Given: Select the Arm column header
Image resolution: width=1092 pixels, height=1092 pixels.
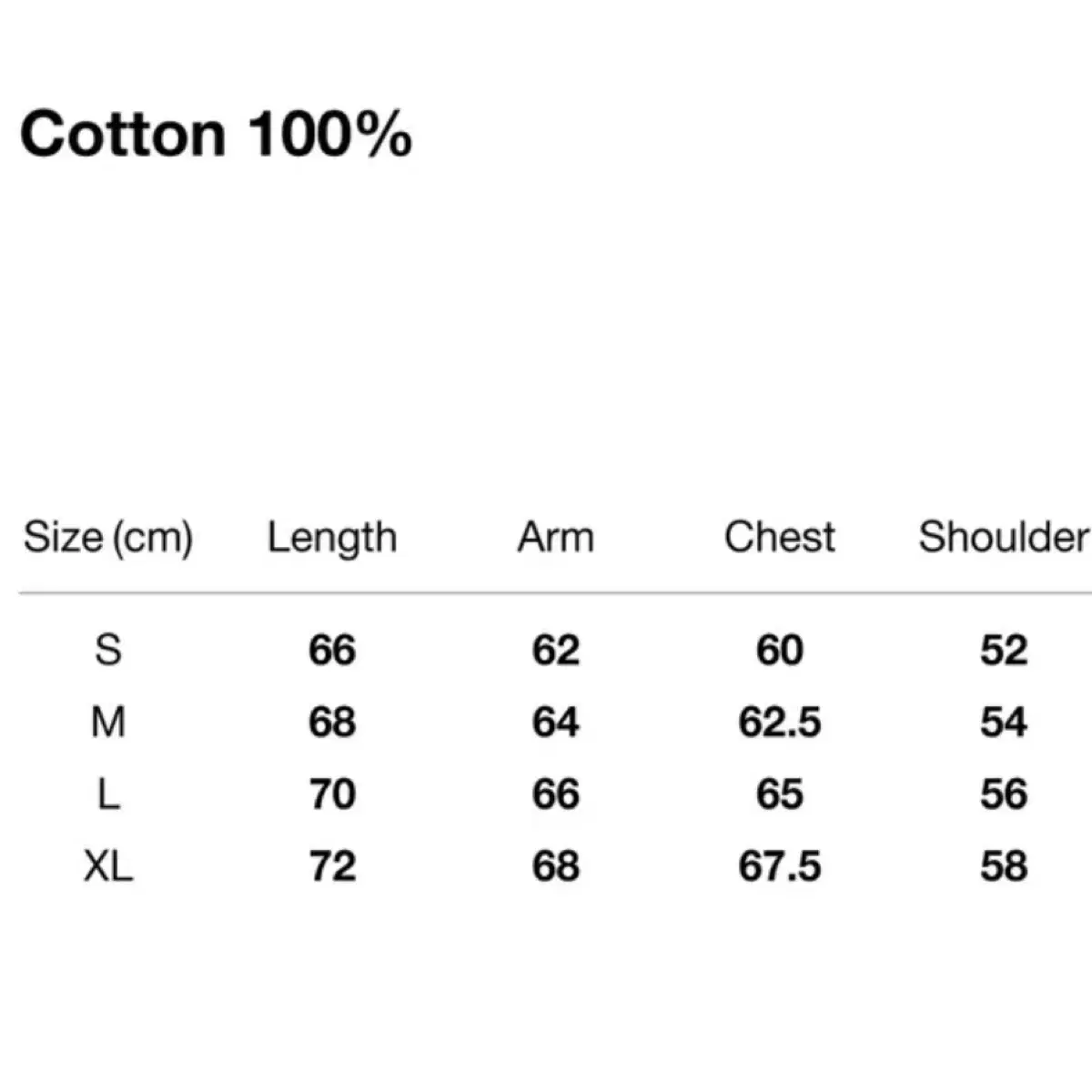Looking at the screenshot, I should [x=555, y=537].
